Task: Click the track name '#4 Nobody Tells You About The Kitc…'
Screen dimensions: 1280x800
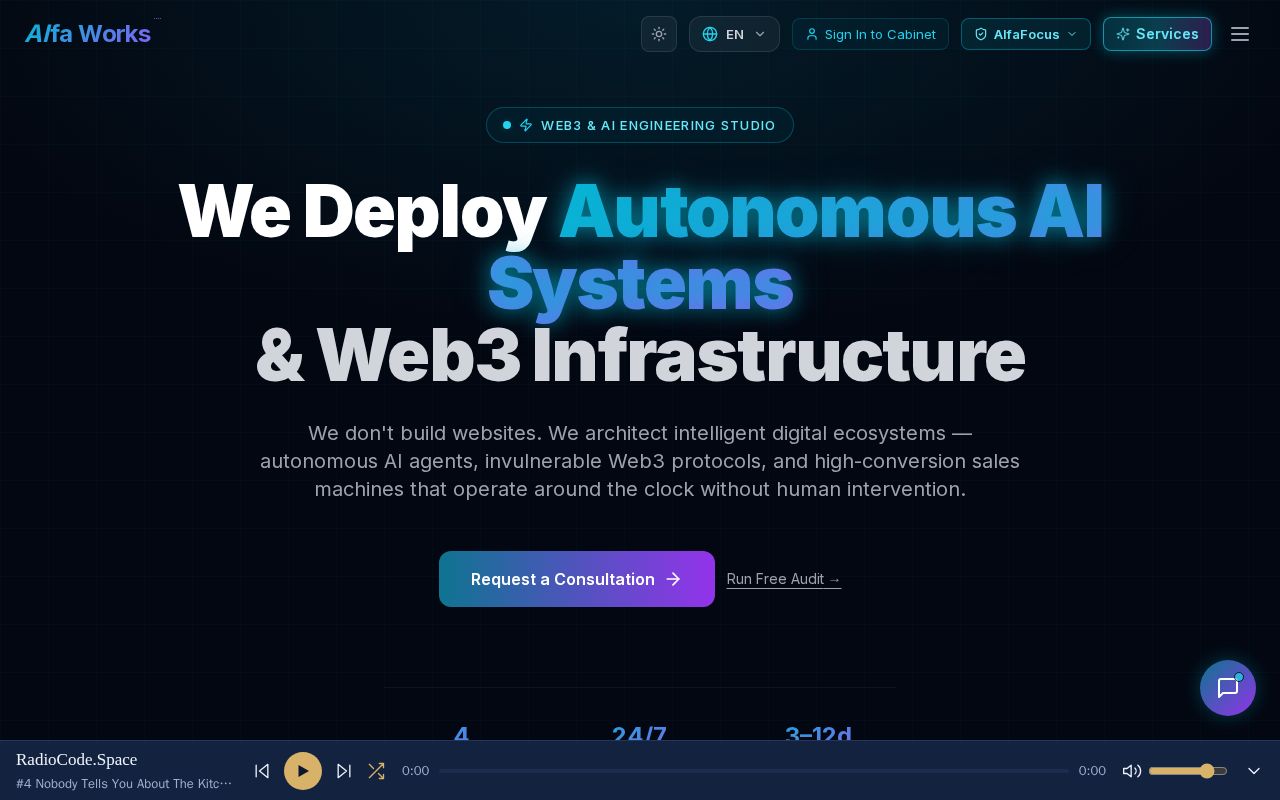Action: (124, 784)
